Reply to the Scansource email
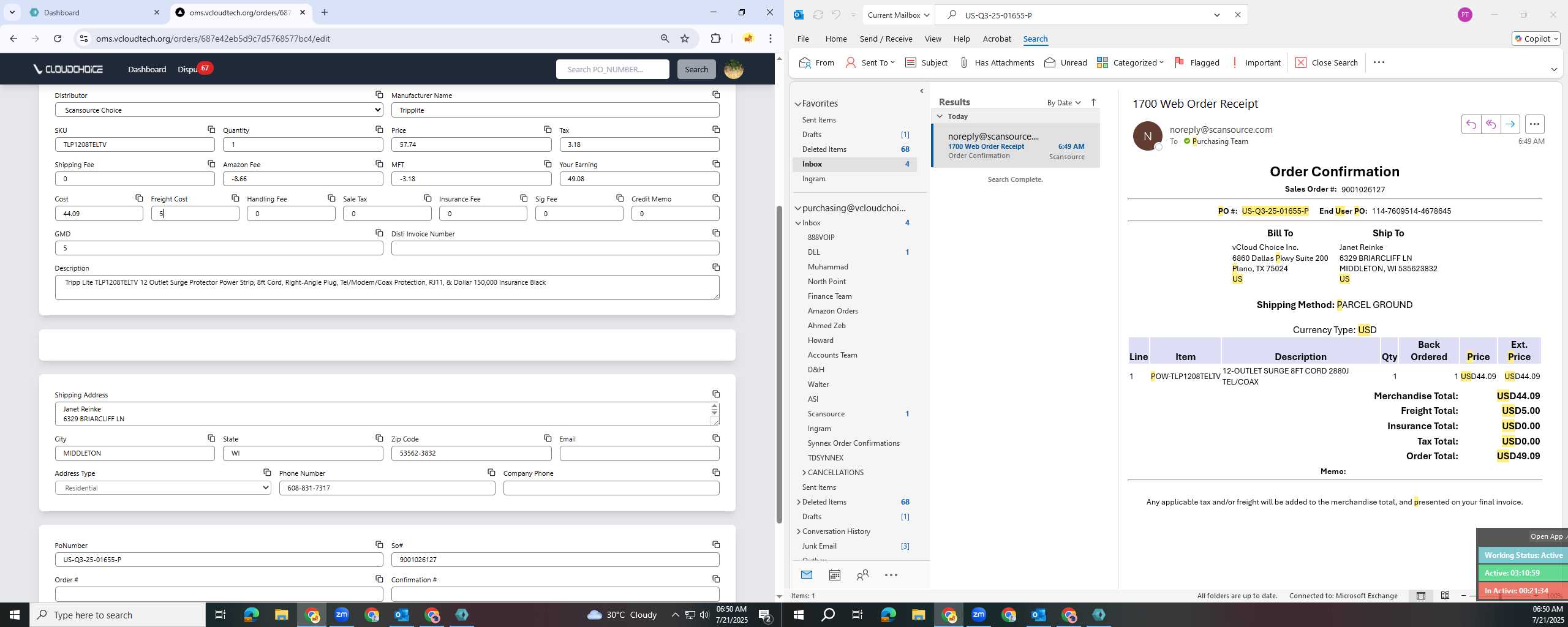The height and width of the screenshot is (627, 1568). (x=1471, y=124)
